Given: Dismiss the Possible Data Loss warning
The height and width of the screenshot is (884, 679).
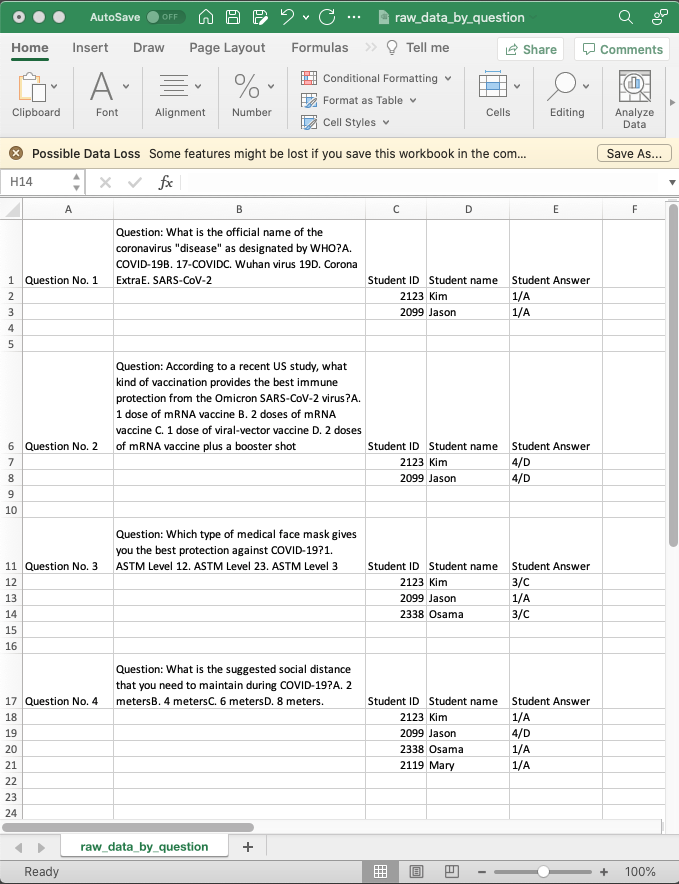Looking at the screenshot, I should pyautogui.click(x=16, y=153).
